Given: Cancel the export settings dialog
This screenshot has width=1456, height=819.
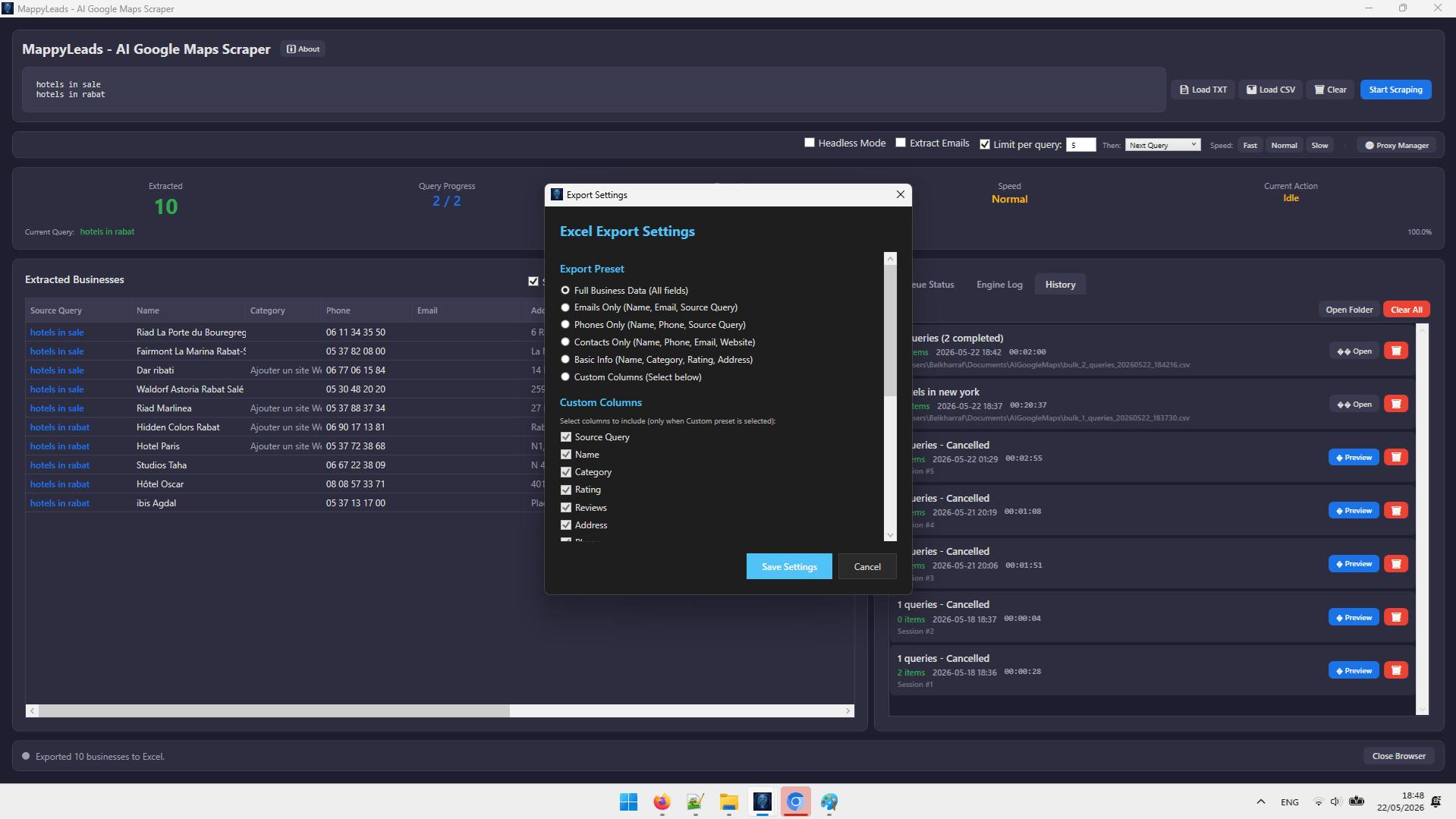Looking at the screenshot, I should click(x=867, y=567).
